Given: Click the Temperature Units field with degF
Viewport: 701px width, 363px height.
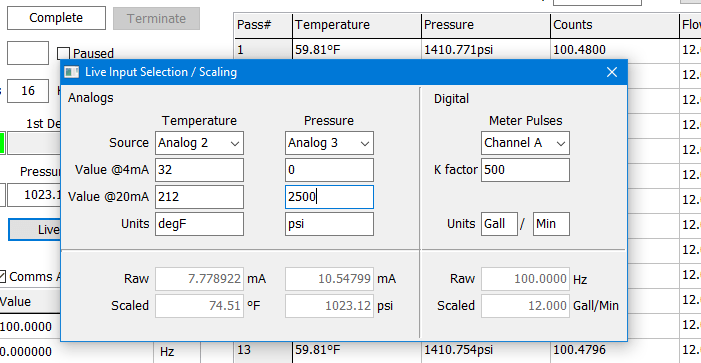Looking at the screenshot, I should tap(199, 224).
